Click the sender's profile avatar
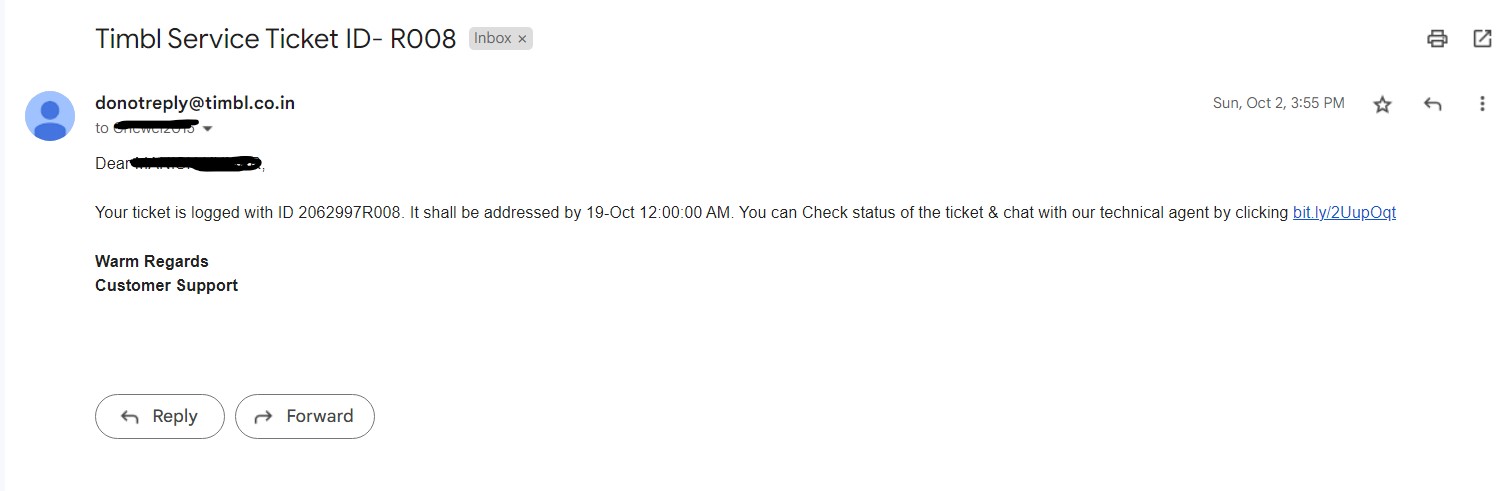This screenshot has height=491, width=1506. coord(50,116)
